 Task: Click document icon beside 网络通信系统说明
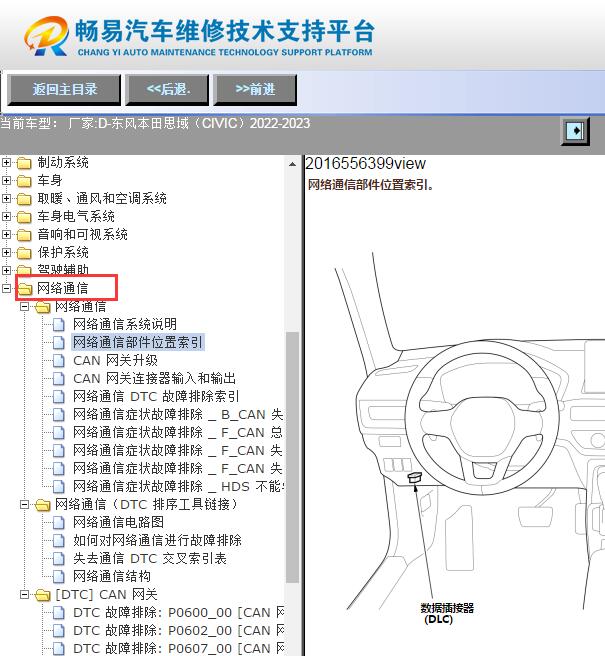point(59,325)
